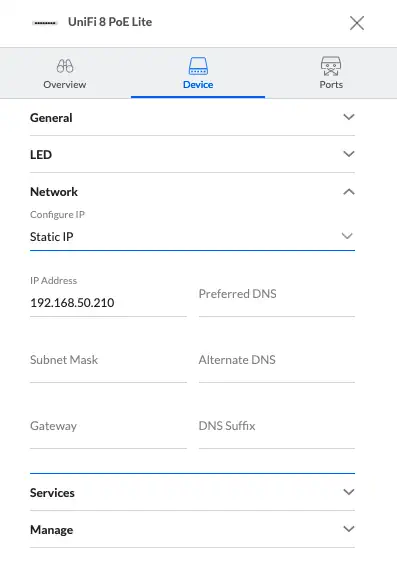
Task: Click the switch device thumbnail in the header
Action: (x=45, y=23)
